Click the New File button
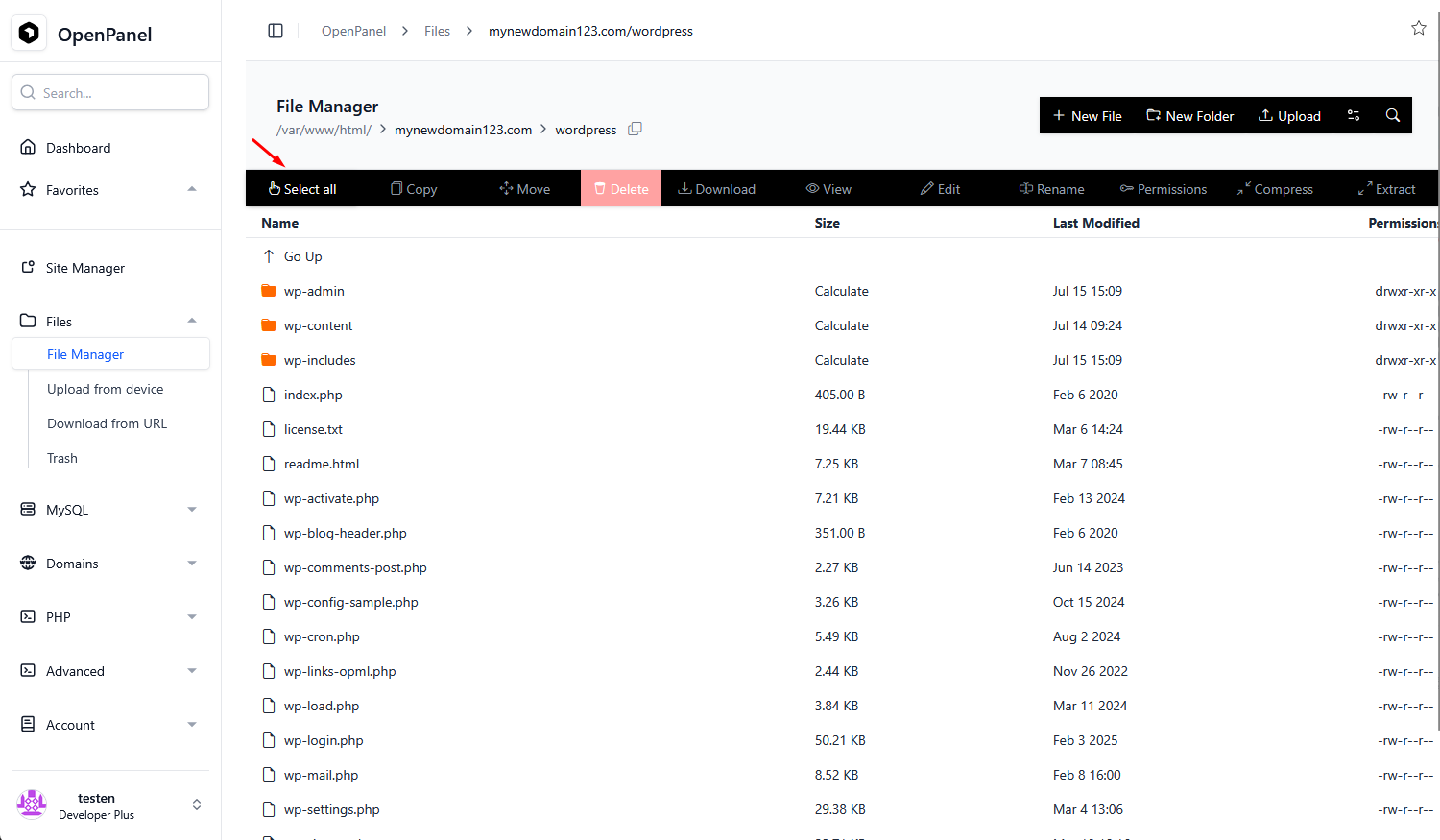Image resolution: width=1440 pixels, height=840 pixels. 1087,116
